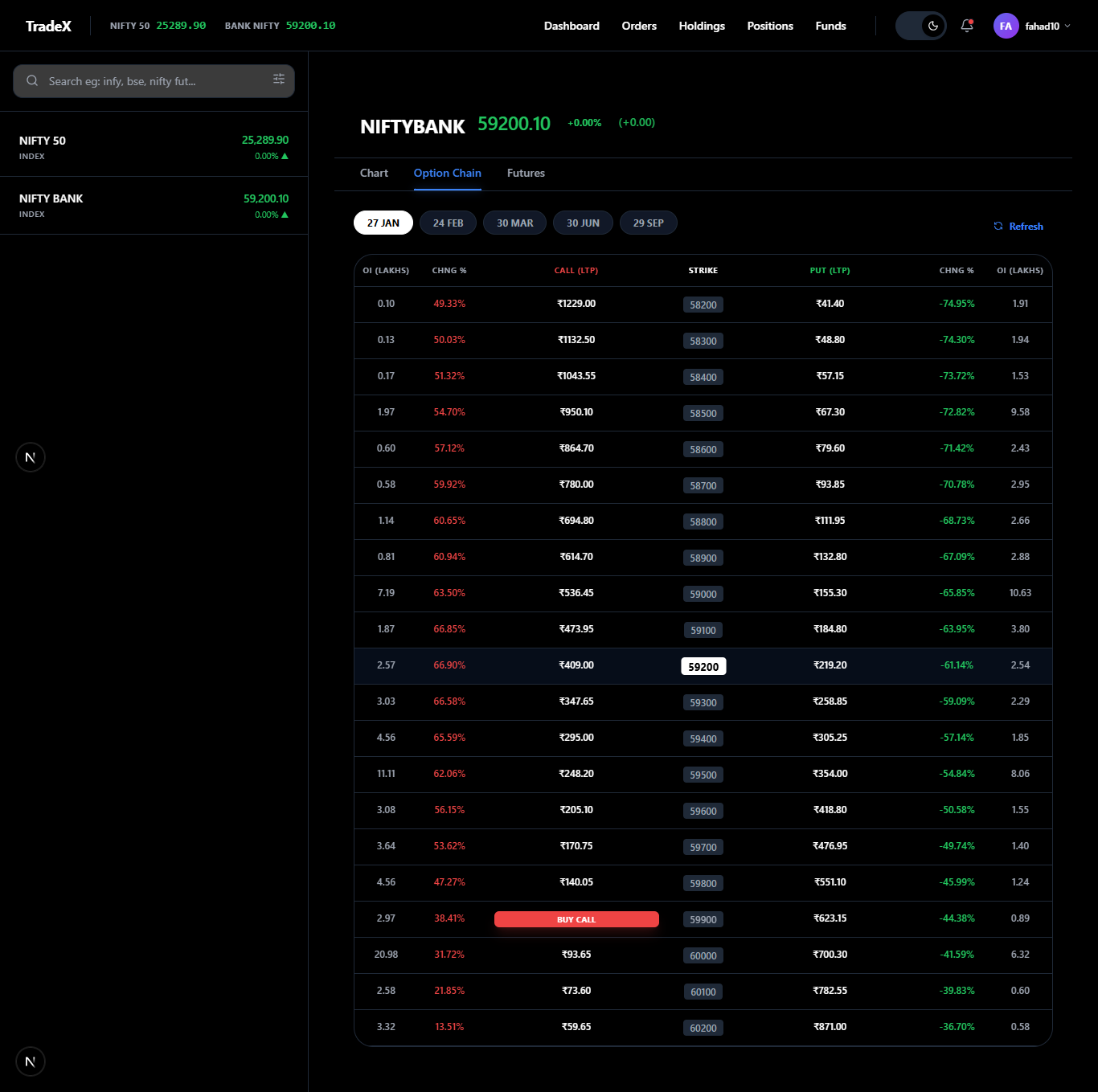This screenshot has width=1098, height=1092.
Task: Click the N badge beside the table
Action: coord(31,457)
